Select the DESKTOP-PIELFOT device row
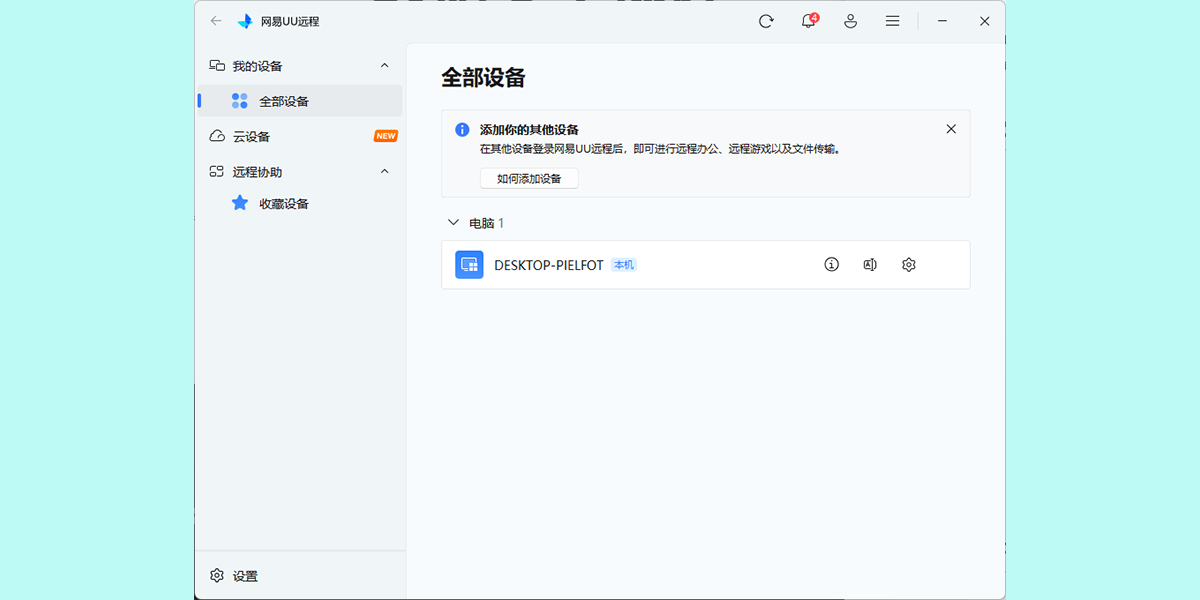 coord(650,264)
